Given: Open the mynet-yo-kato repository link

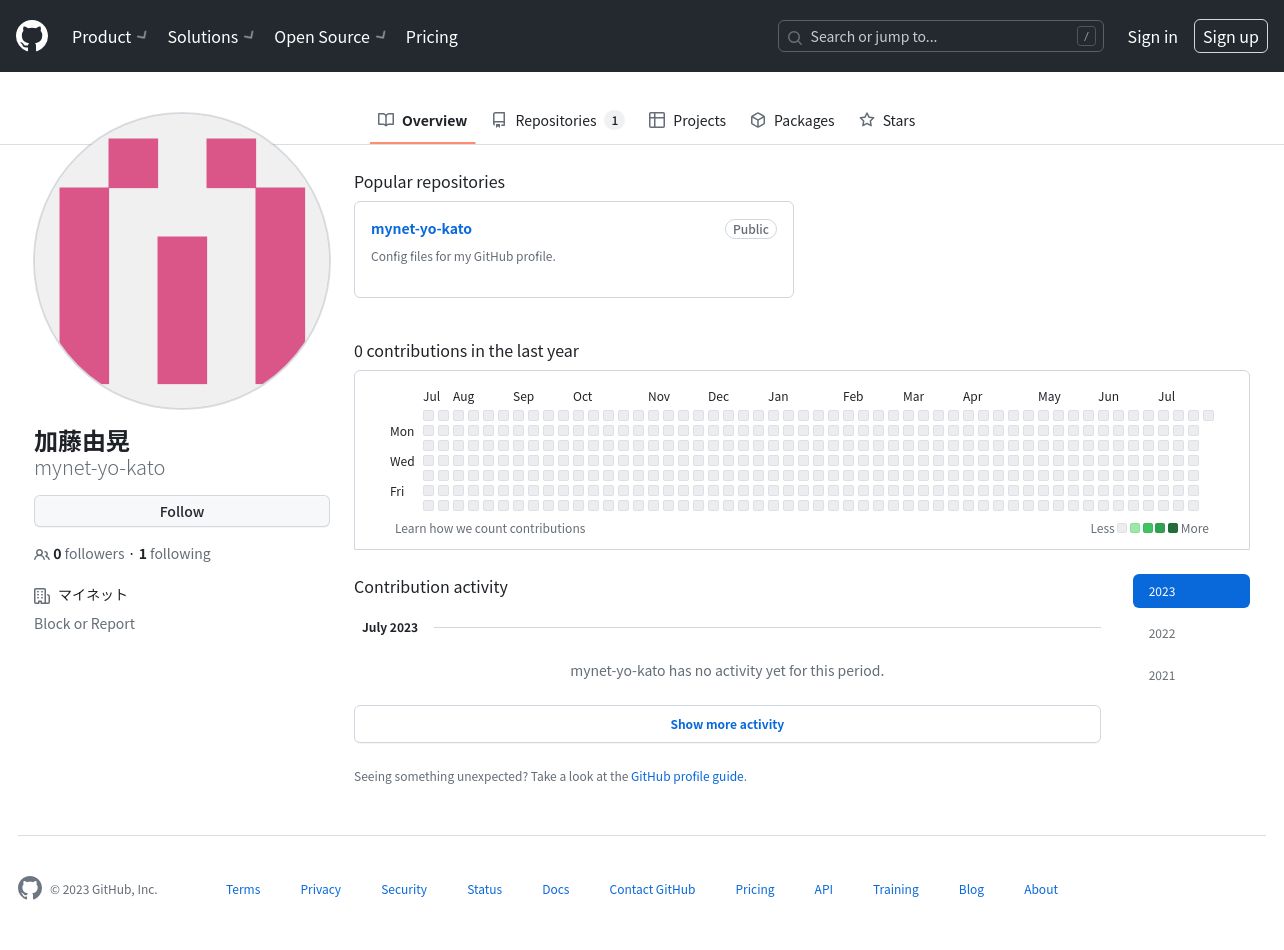Looking at the screenshot, I should point(421,228).
